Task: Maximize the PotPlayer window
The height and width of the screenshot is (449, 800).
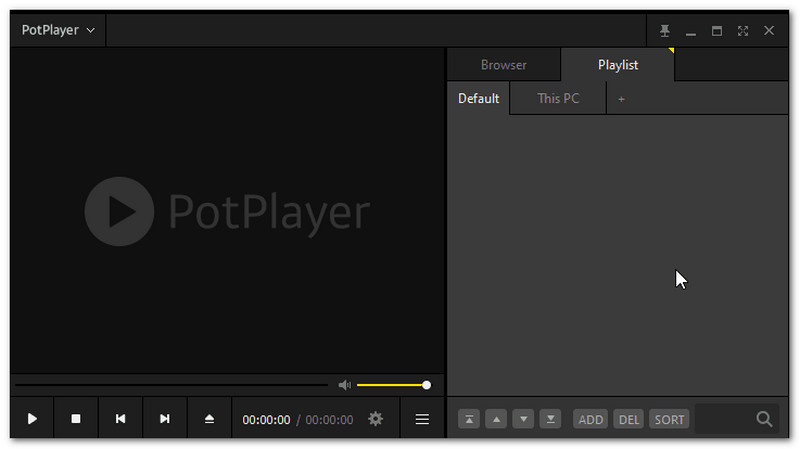Action: (717, 31)
